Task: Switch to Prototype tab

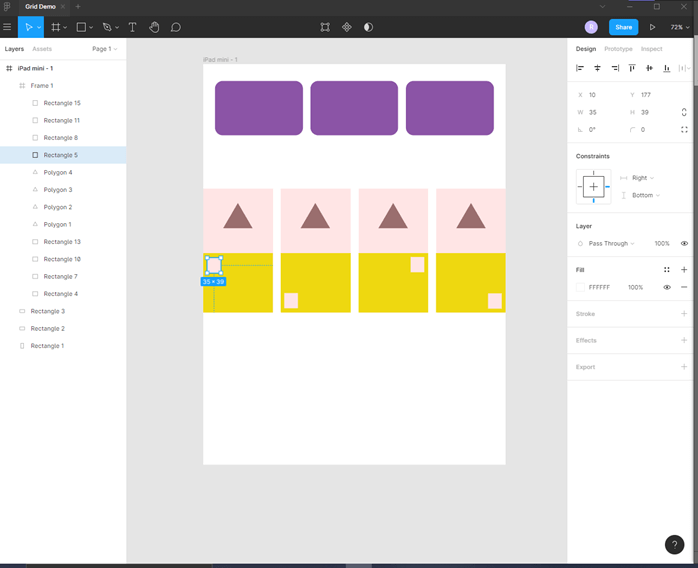Action: pyautogui.click(x=618, y=49)
